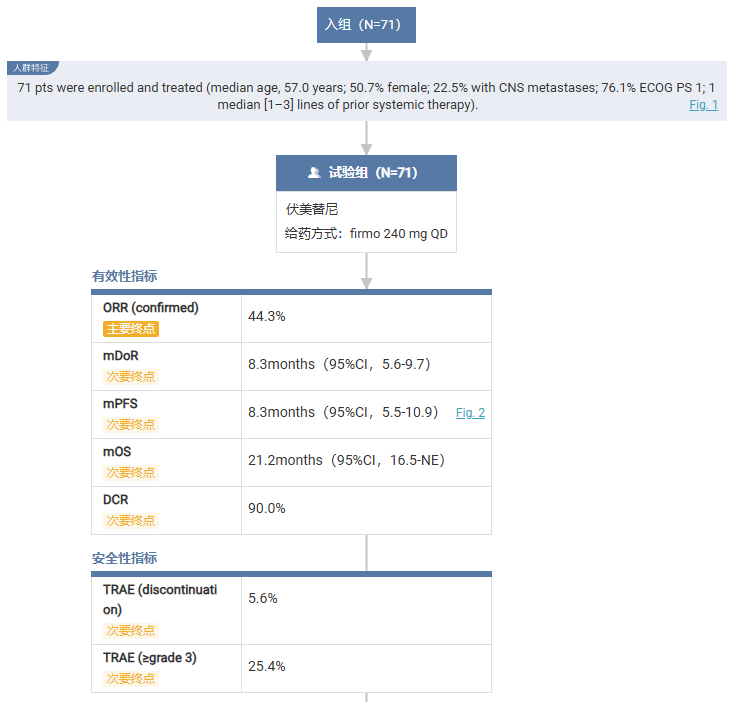Click the DCR label

115,500
